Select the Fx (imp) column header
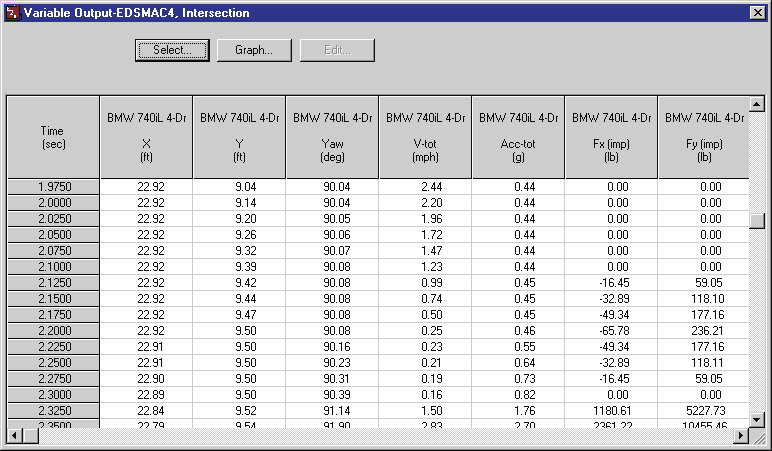The image size is (772, 451). pos(611,137)
